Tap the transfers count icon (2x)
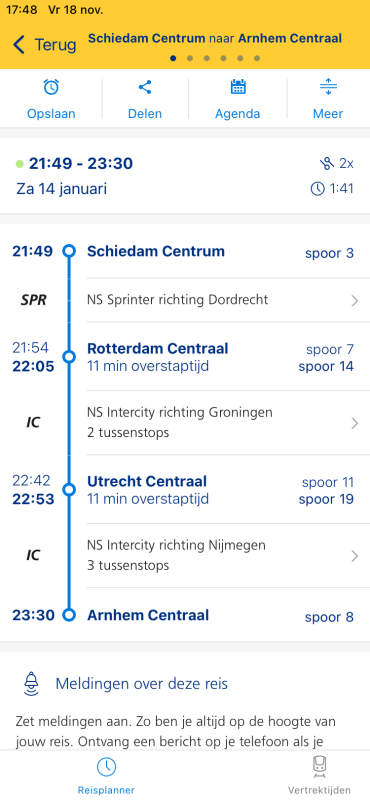The image size is (370, 800). pyautogui.click(x=327, y=164)
